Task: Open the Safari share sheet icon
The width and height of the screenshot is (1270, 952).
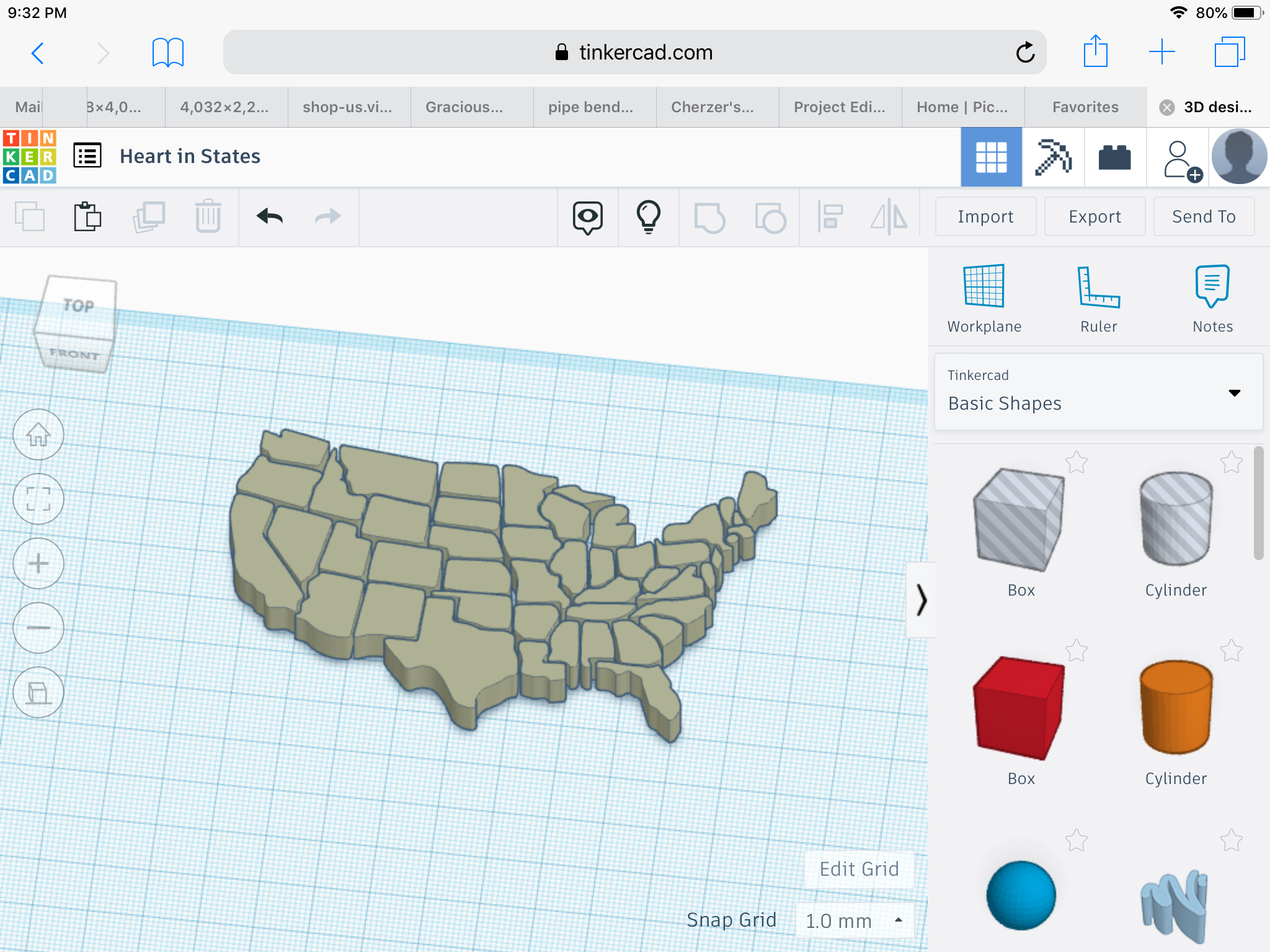Action: pos(1096,51)
